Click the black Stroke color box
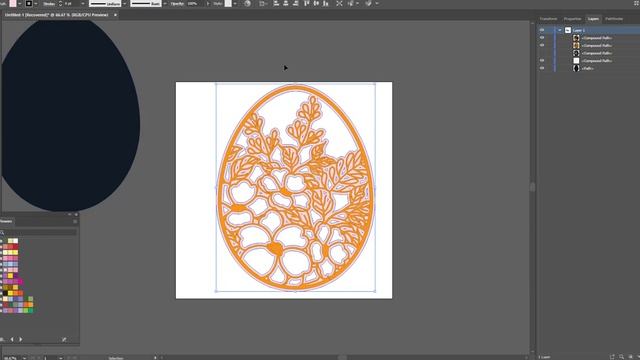Screen dimensions: 640x360 (x=29, y=3)
